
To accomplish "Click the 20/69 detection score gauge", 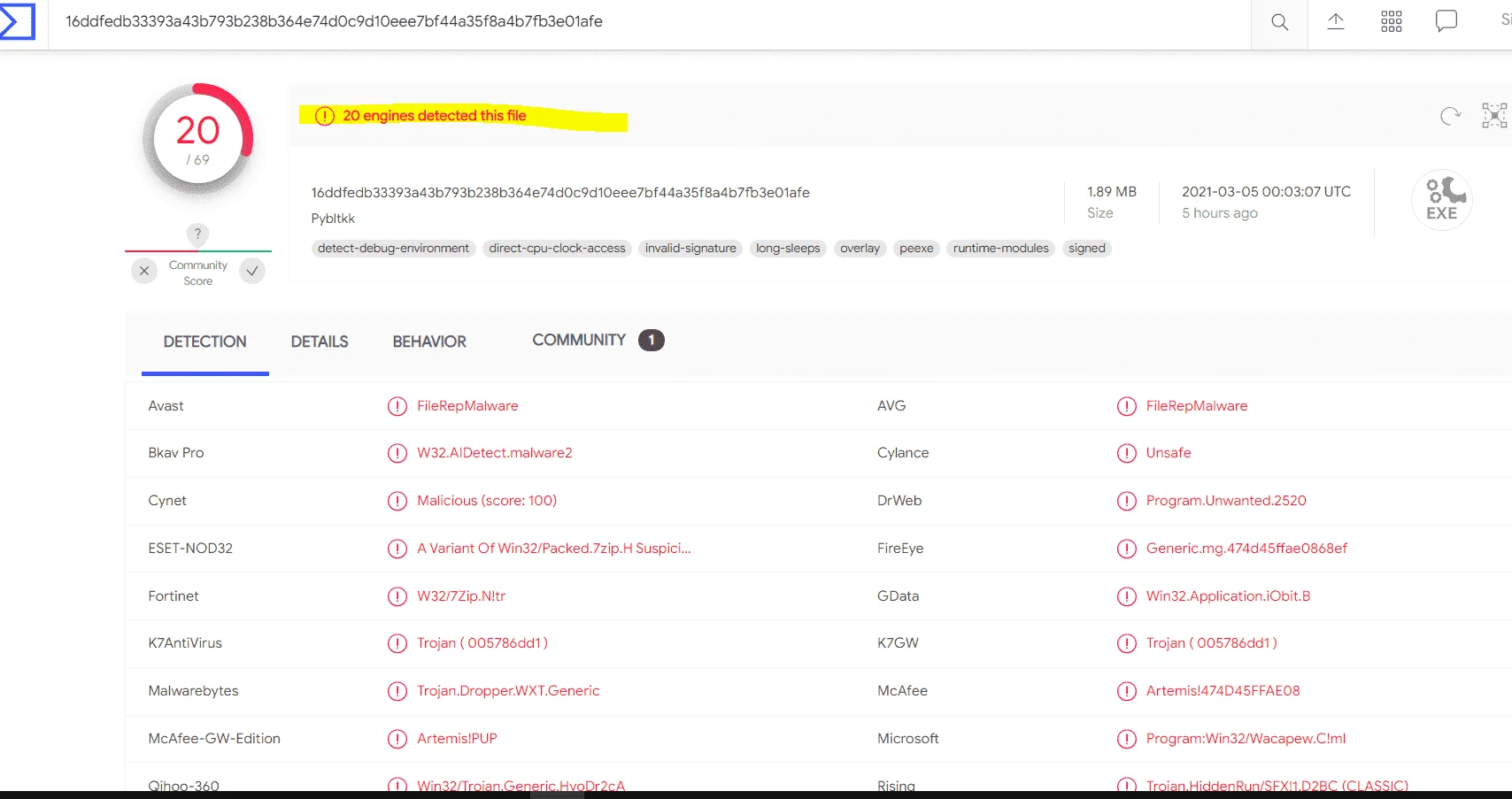I will (198, 140).
